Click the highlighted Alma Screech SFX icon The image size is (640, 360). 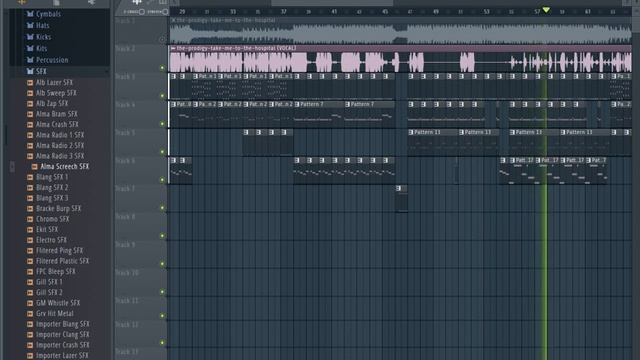[35, 167]
